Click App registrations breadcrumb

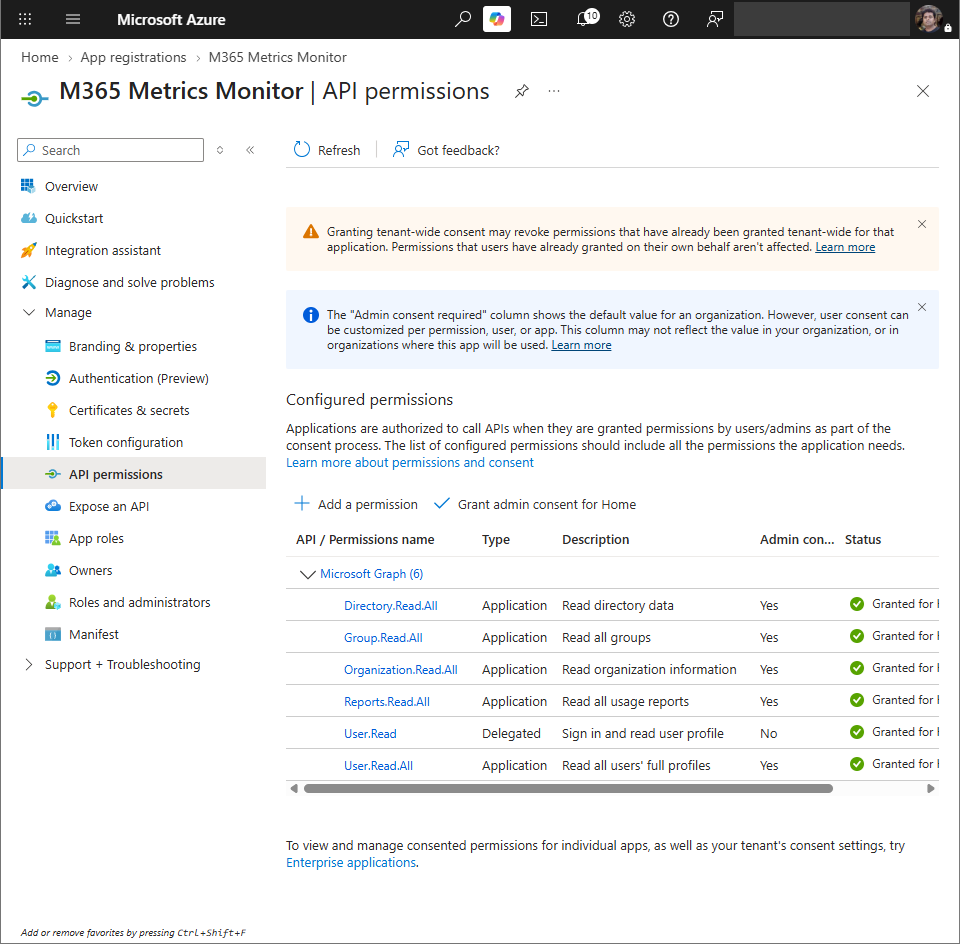click(x=133, y=57)
